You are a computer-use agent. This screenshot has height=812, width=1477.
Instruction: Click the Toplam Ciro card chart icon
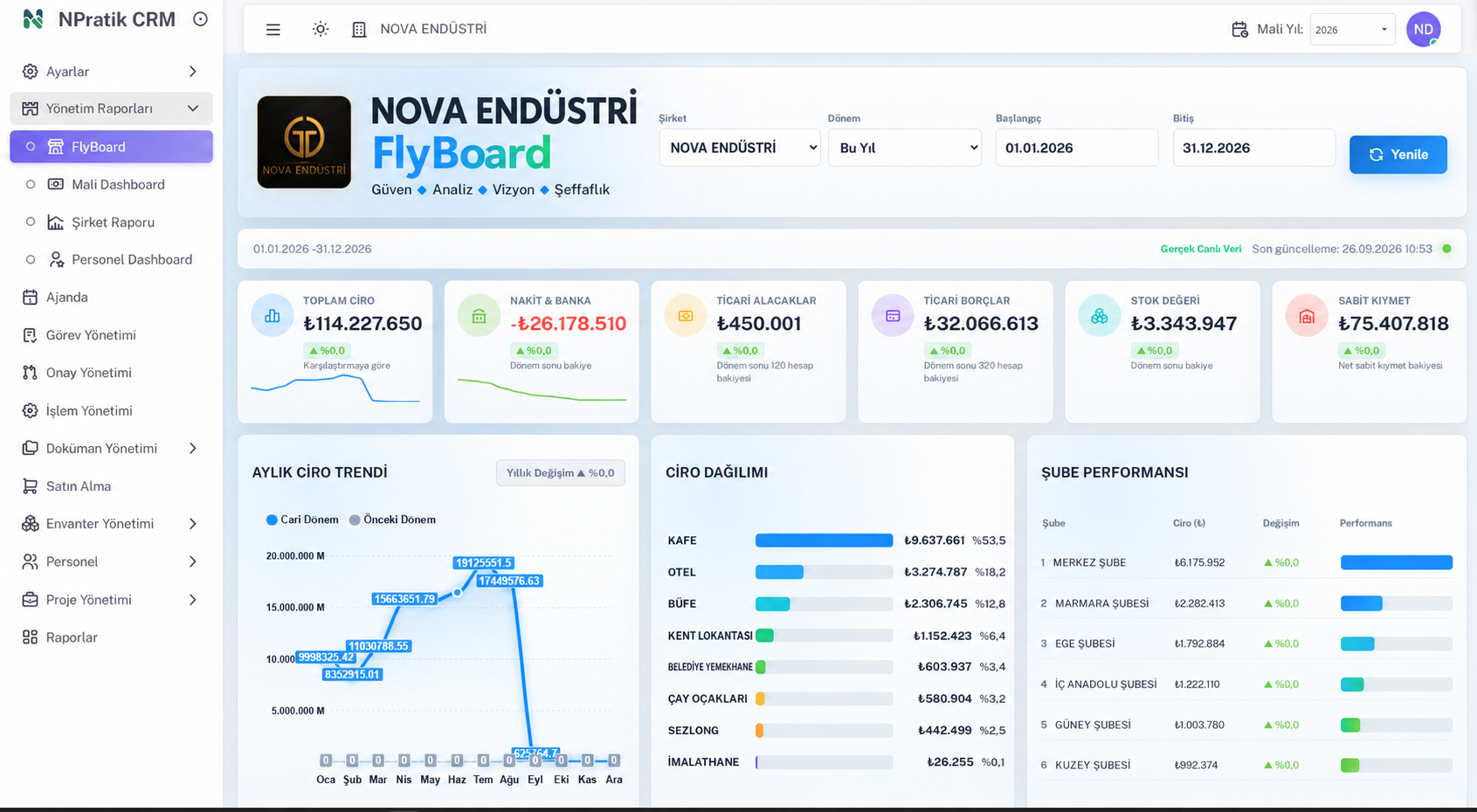pos(273,316)
